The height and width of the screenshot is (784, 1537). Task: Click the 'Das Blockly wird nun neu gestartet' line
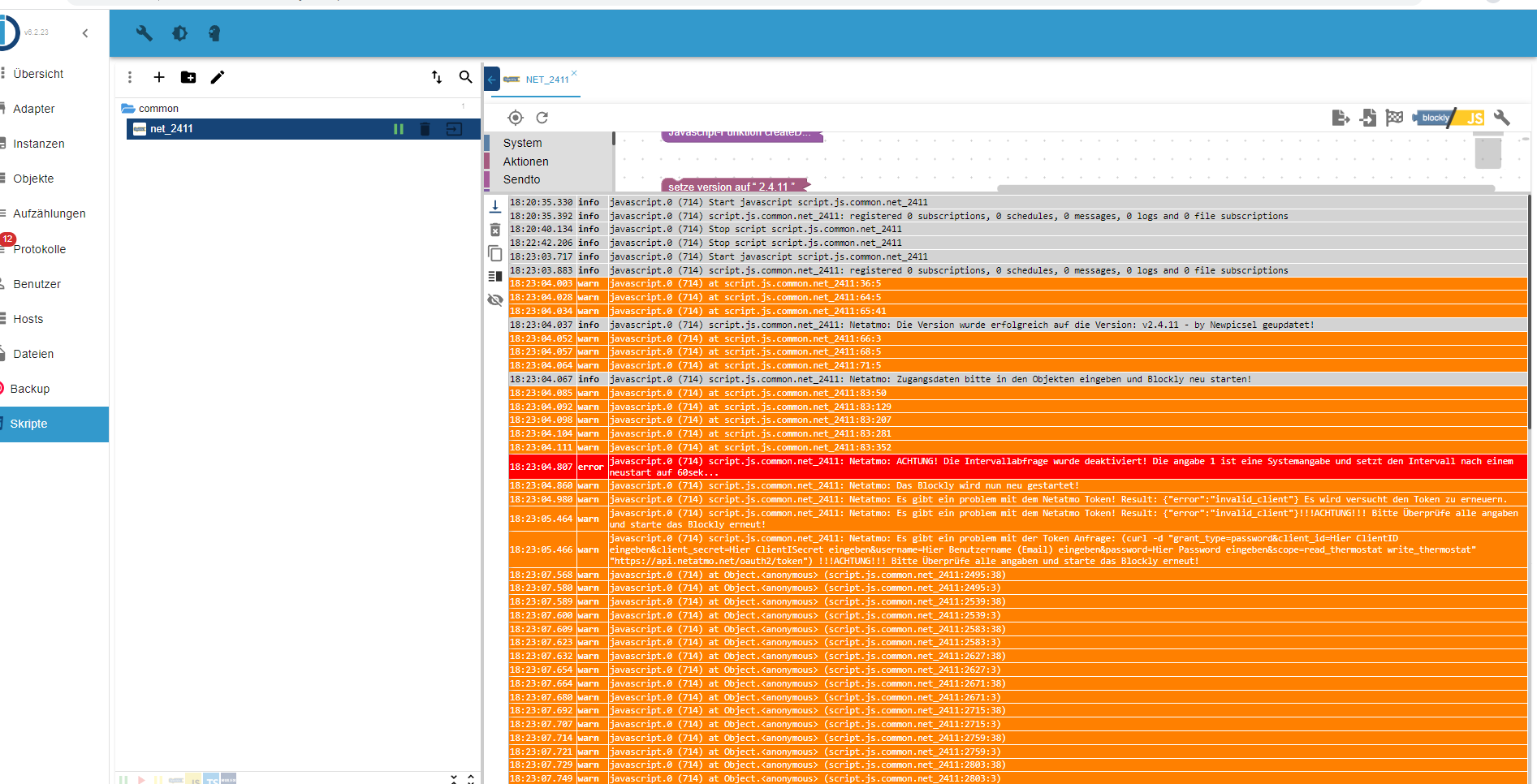pos(1017,485)
